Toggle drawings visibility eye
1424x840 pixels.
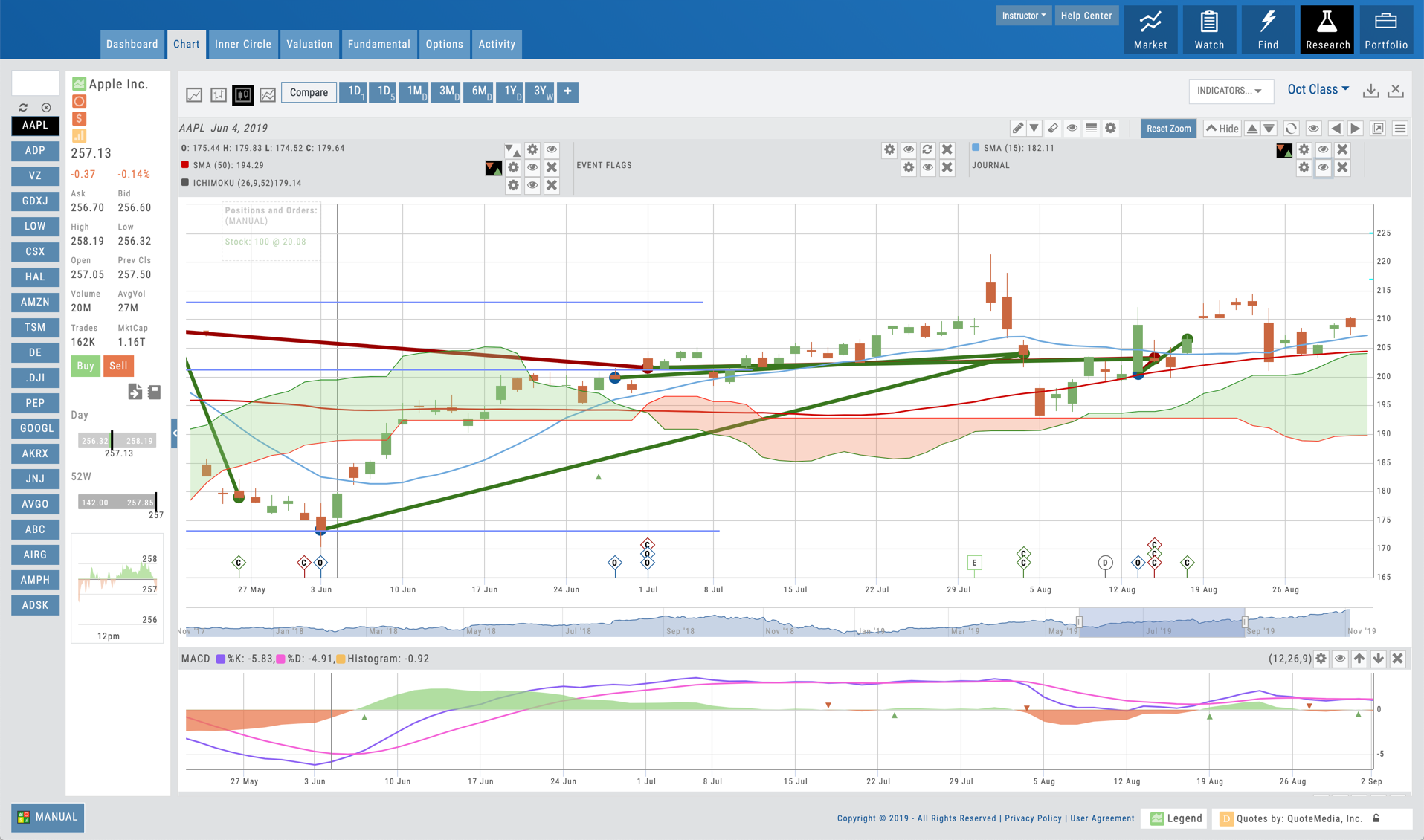pyautogui.click(x=1072, y=128)
